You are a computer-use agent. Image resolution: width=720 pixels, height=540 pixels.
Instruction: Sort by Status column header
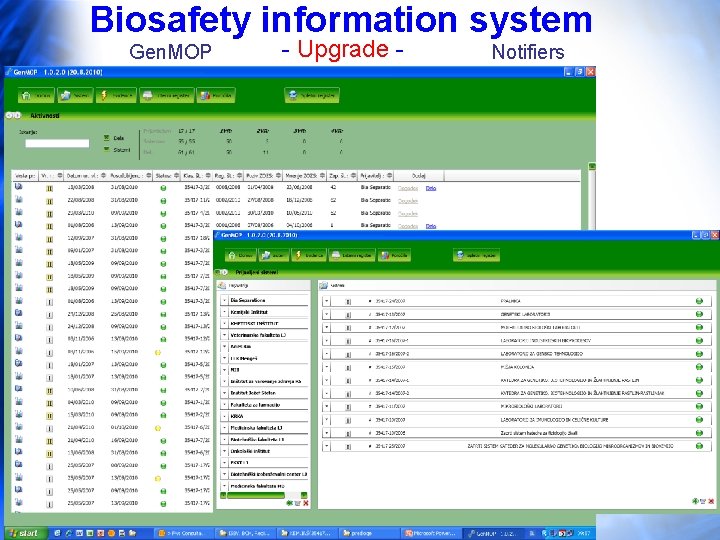point(167,175)
